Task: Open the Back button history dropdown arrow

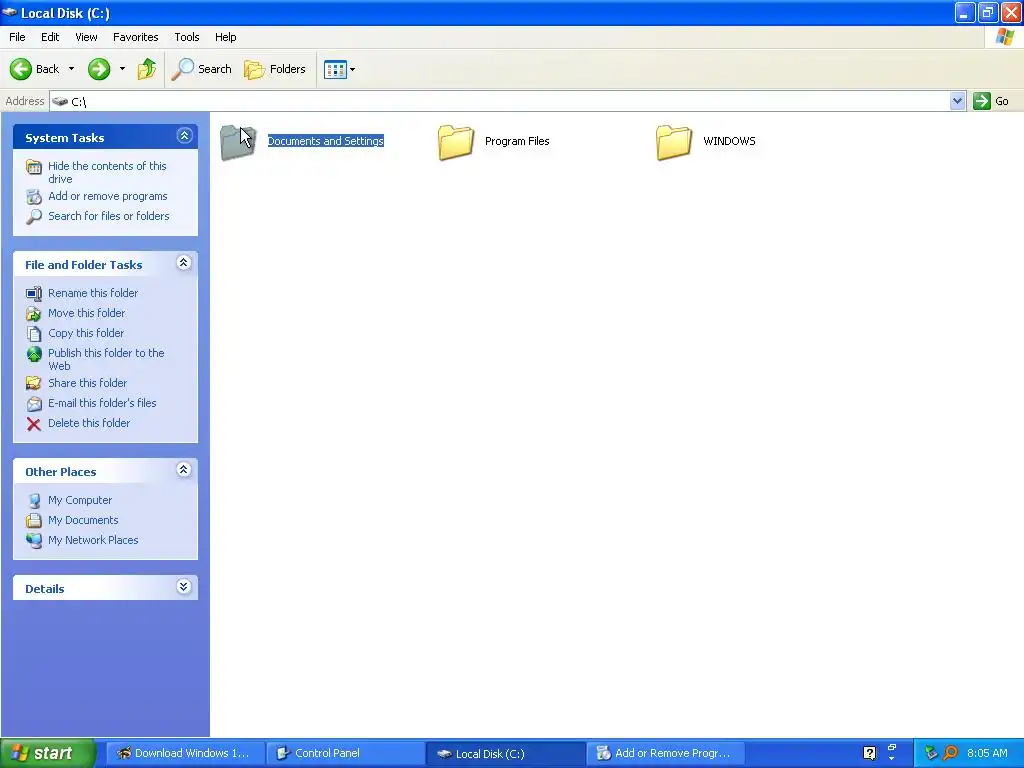Action: point(71,69)
